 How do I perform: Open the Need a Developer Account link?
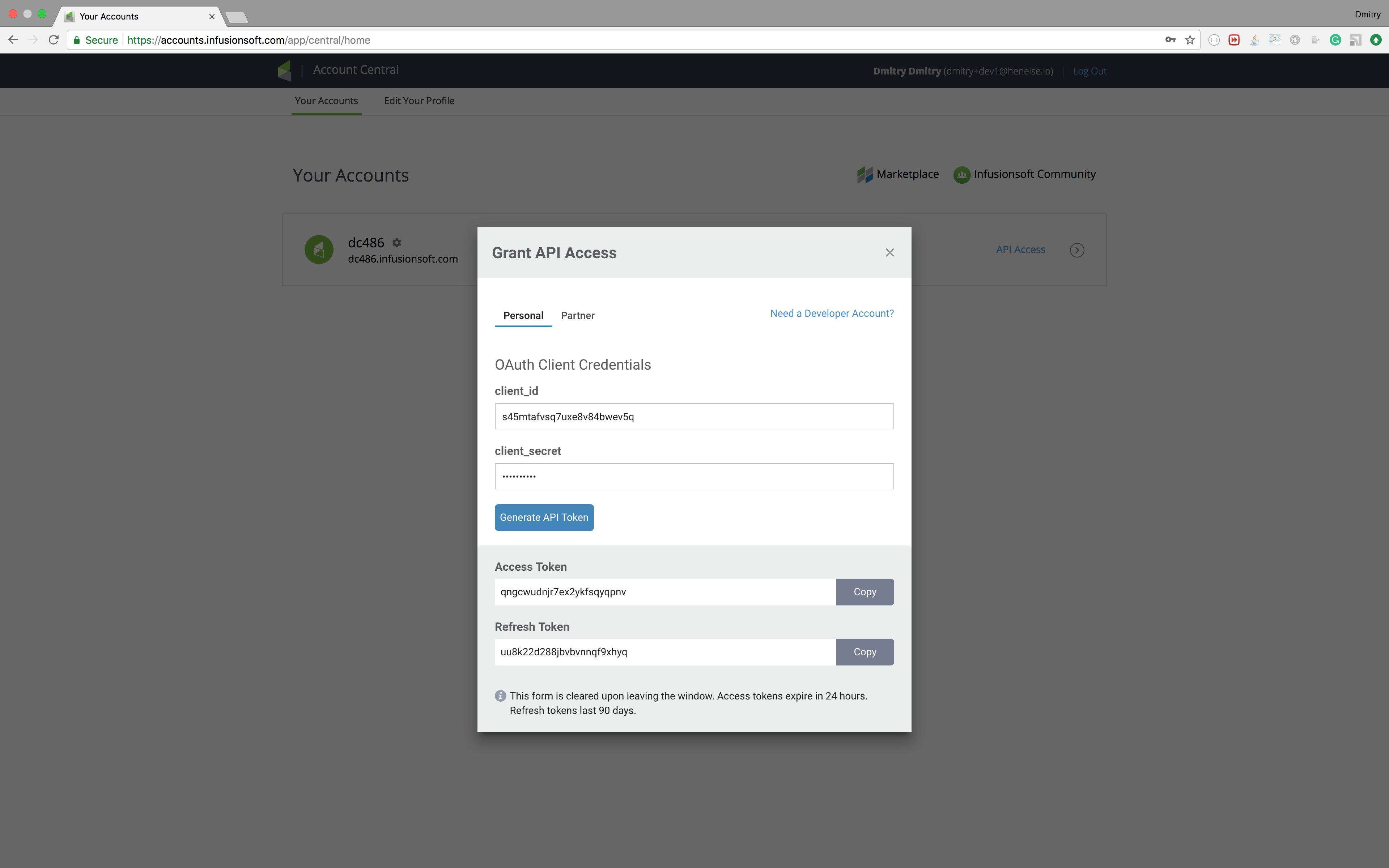[x=832, y=314]
